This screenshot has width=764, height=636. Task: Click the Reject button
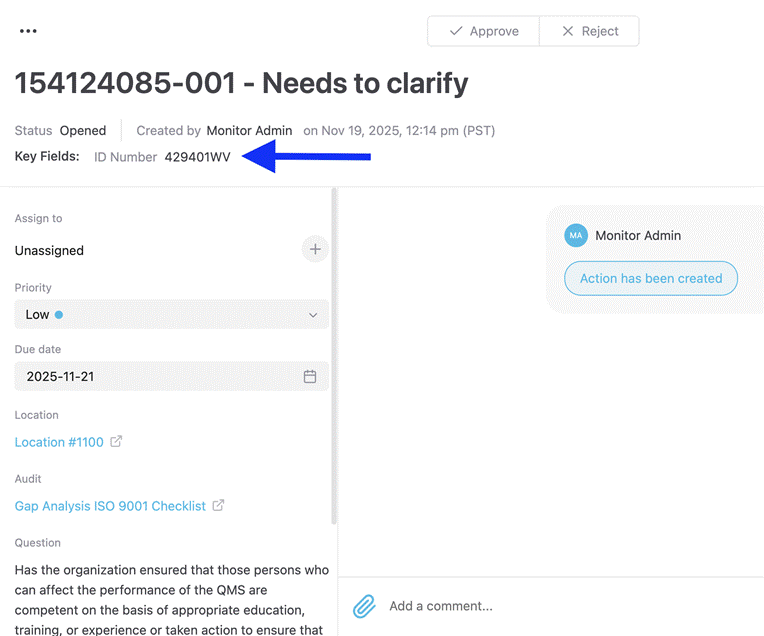[x=590, y=31]
